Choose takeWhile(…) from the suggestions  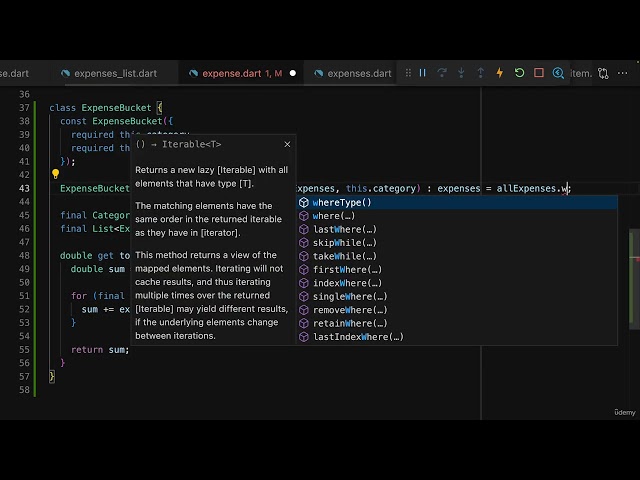[x=457, y=256]
